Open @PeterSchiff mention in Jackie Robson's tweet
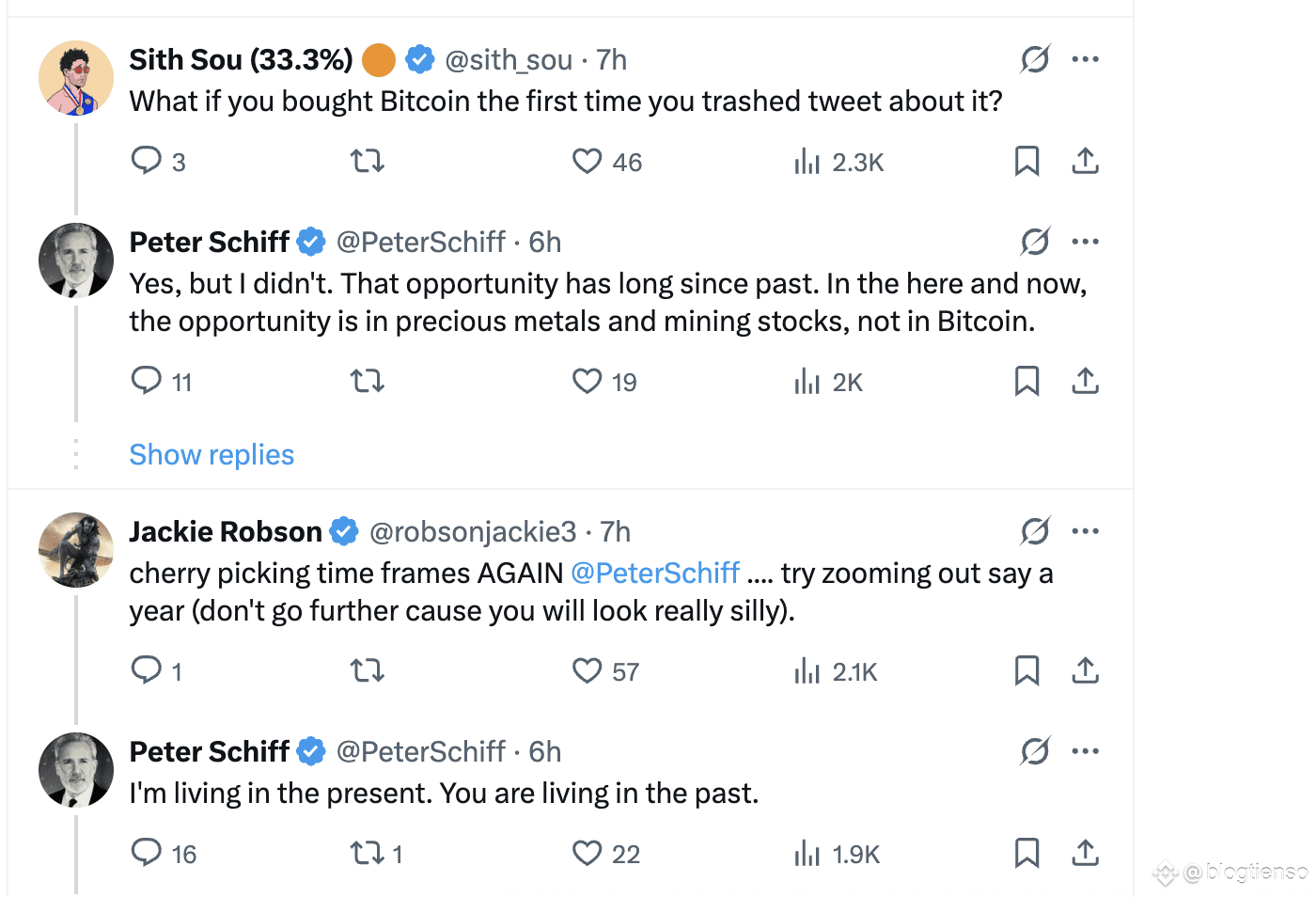Viewport: 1316px width, 897px height. [655, 573]
